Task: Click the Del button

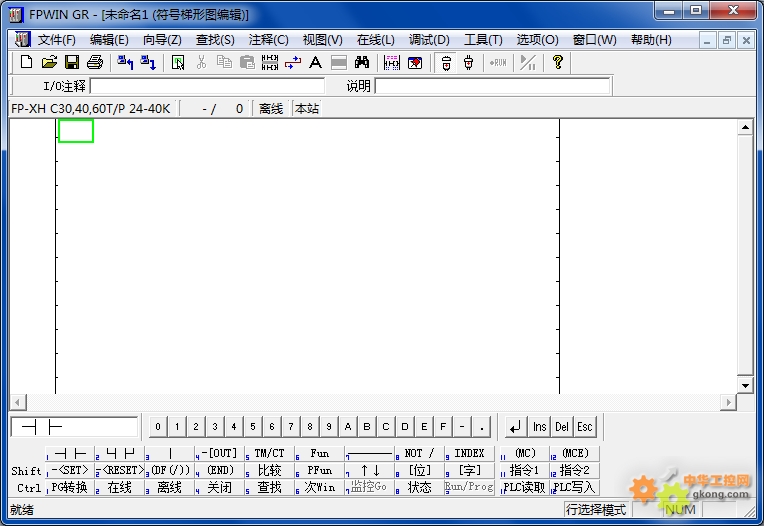Action: coord(562,427)
